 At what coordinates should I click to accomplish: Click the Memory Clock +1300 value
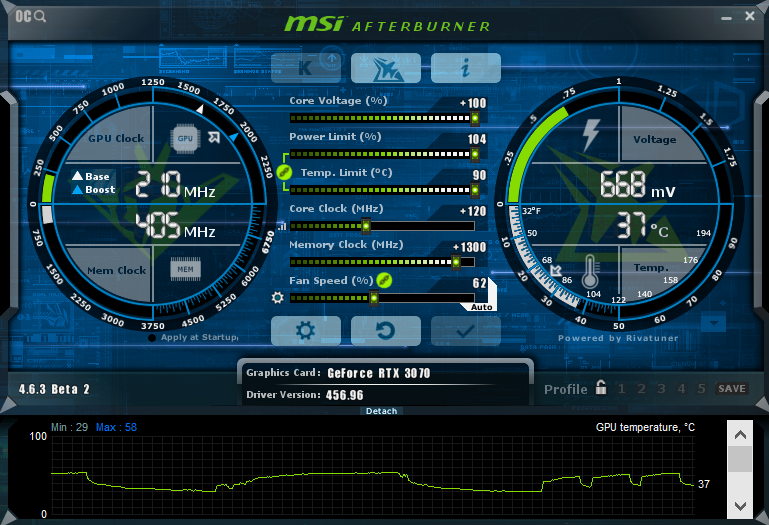click(x=469, y=247)
